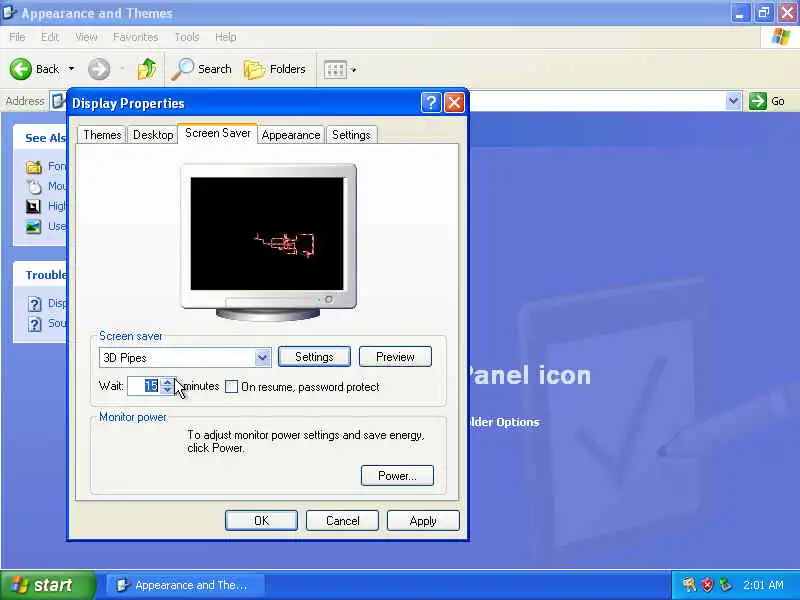Click the Sound troubleshooter help icon

34,324
